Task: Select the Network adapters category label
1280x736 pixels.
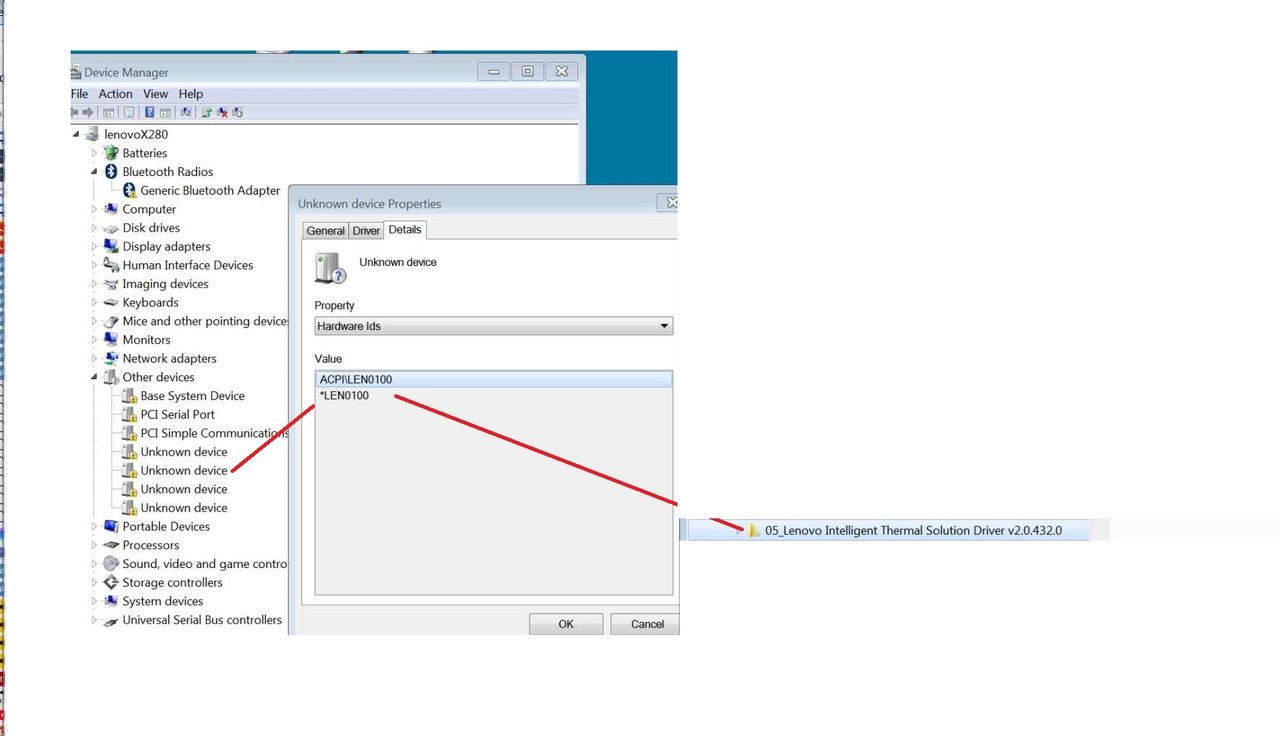Action: (x=169, y=358)
